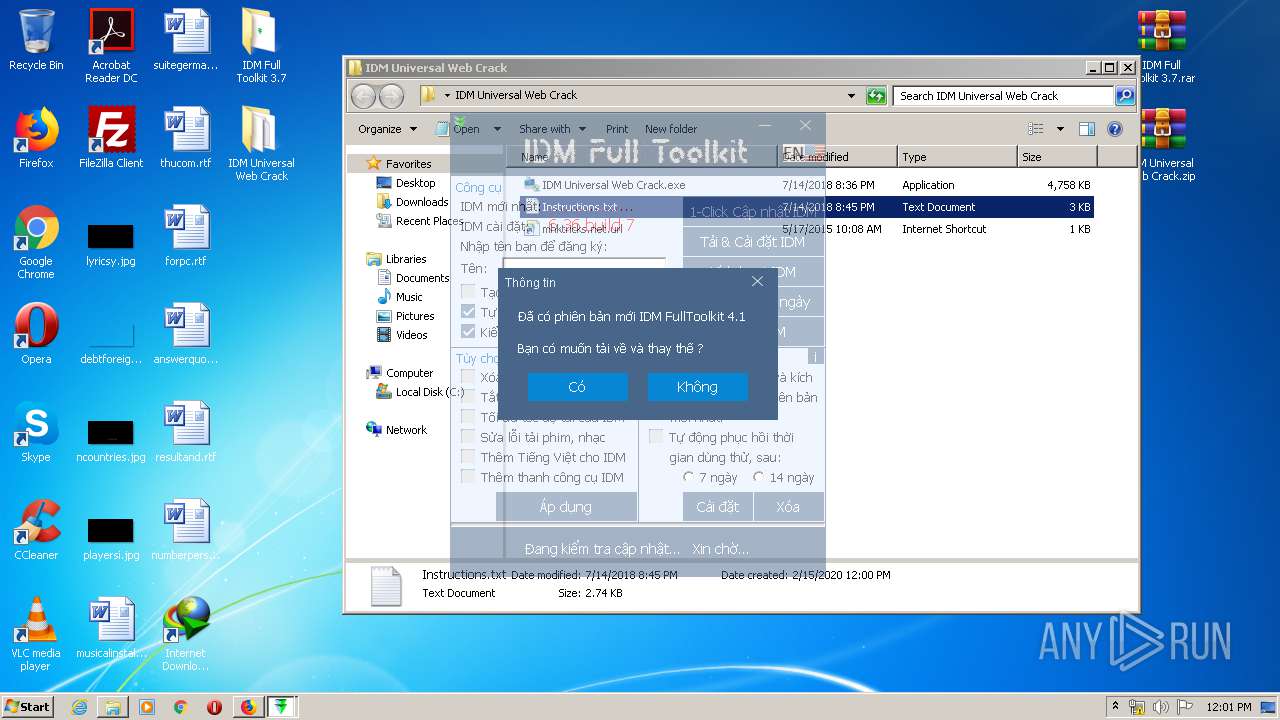Open Share with dropdown menu
This screenshot has height=720, width=1280.
[x=552, y=129]
